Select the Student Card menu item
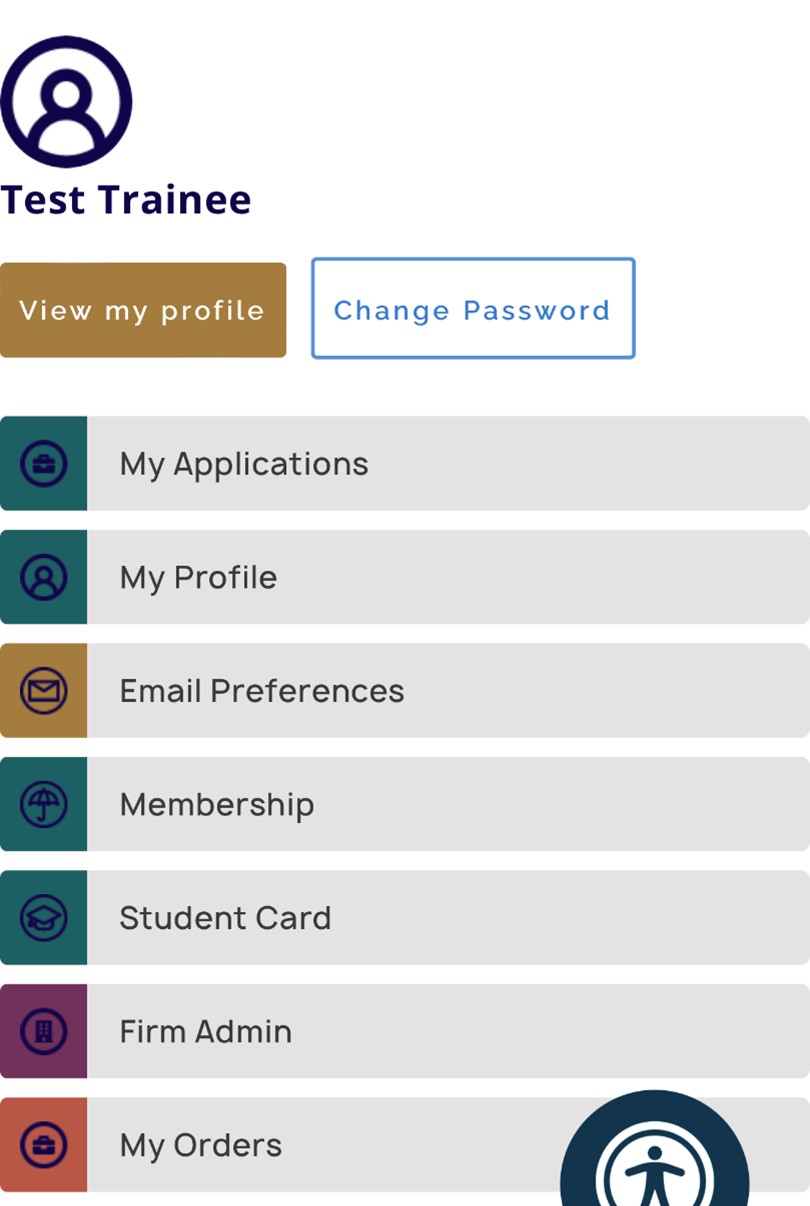The width and height of the screenshot is (810, 1206). 225,918
